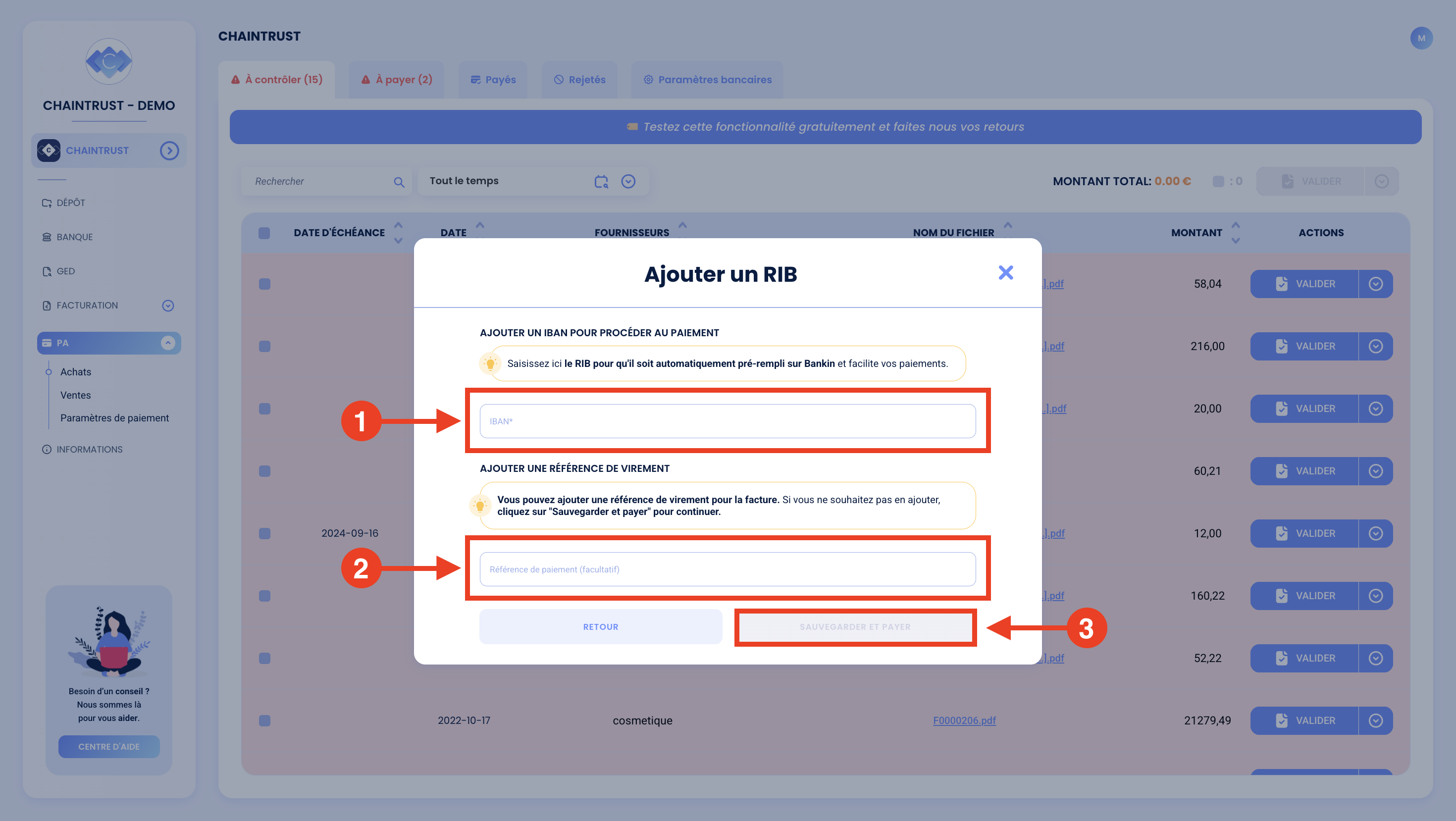Click the IBAN input field

pyautogui.click(x=728, y=421)
